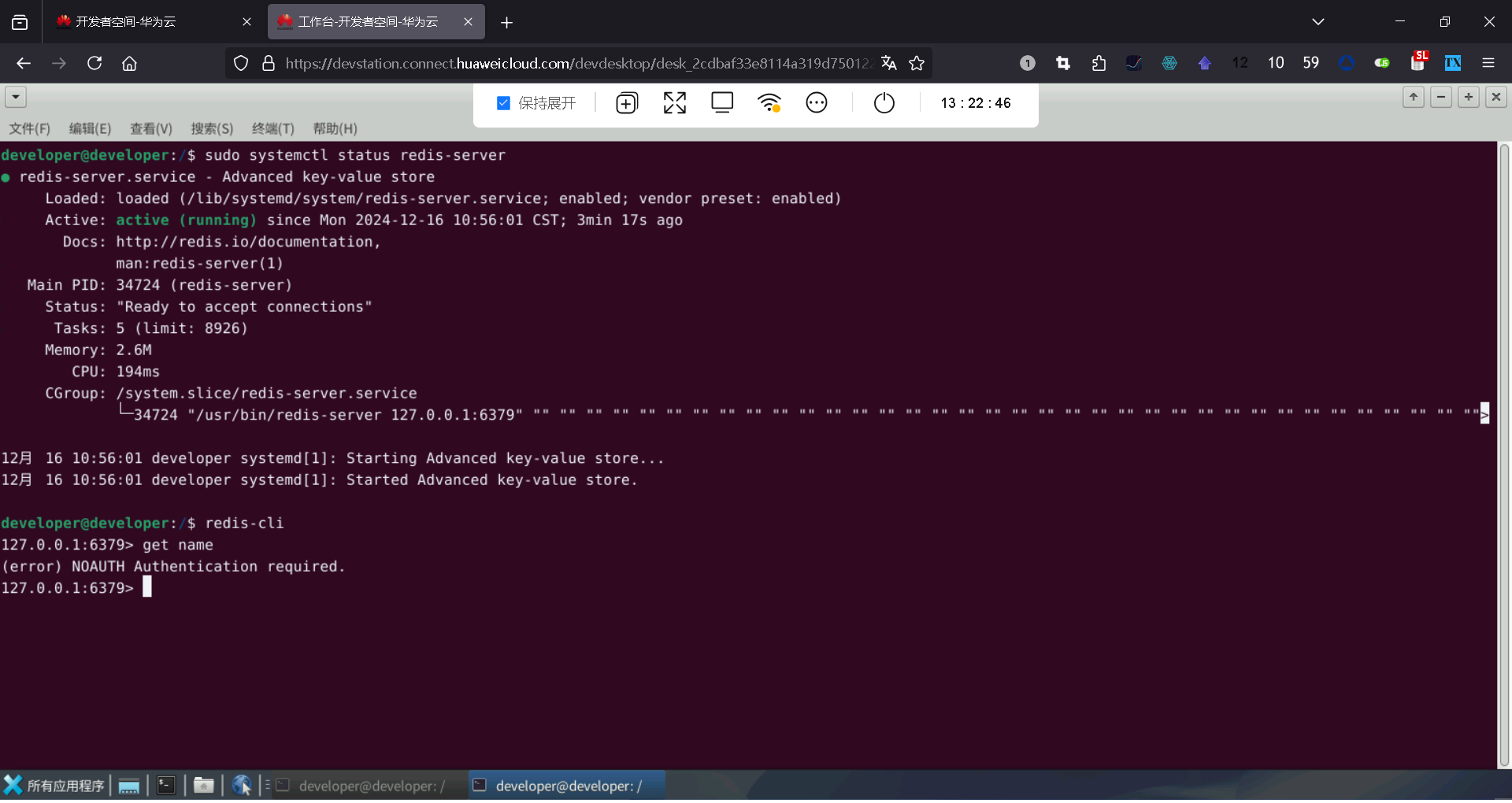Viewport: 1512px width, 803px height.
Task: Open the 文件(F) menu
Action: [x=30, y=128]
